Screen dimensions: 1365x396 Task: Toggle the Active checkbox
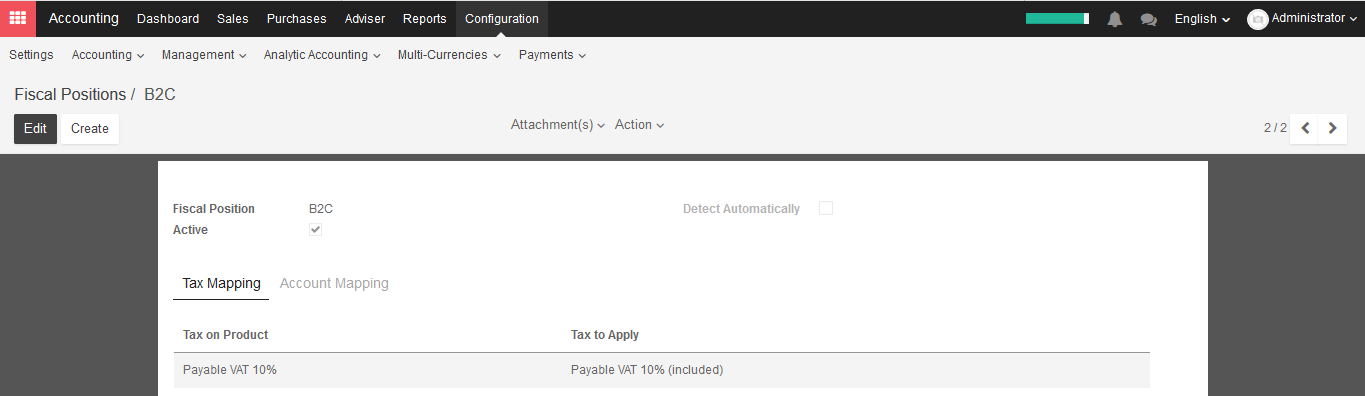coord(315,230)
